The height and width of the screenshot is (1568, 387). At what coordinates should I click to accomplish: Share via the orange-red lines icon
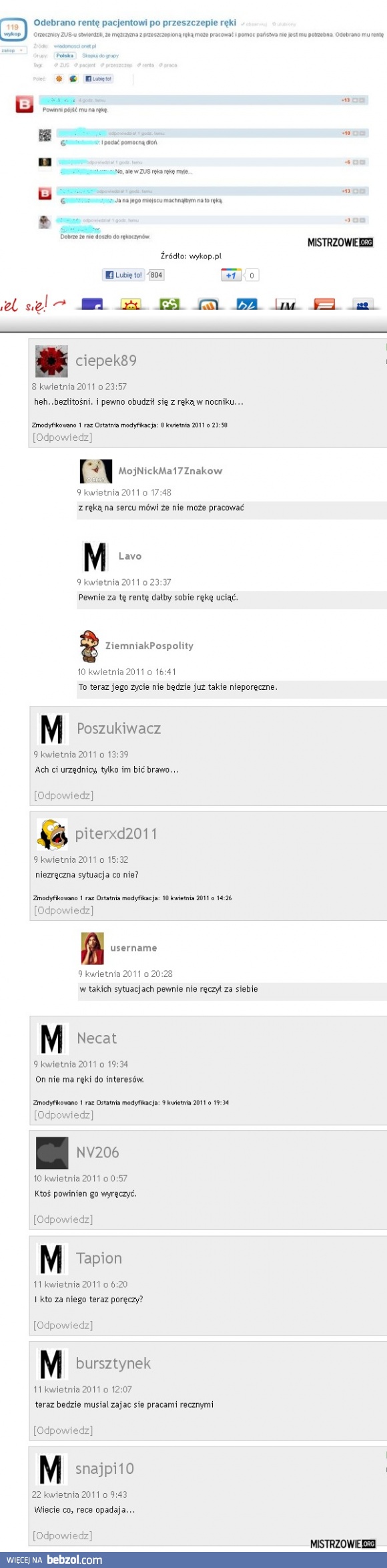pyautogui.click(x=324, y=305)
